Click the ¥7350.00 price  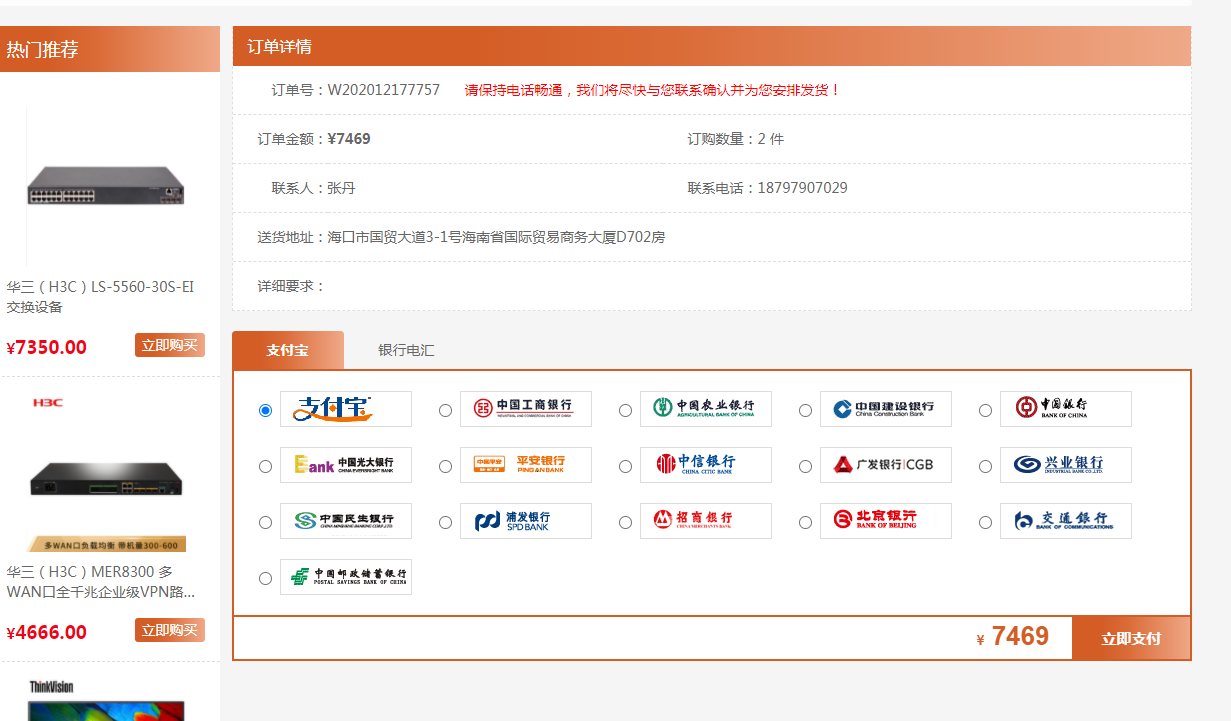[47, 347]
